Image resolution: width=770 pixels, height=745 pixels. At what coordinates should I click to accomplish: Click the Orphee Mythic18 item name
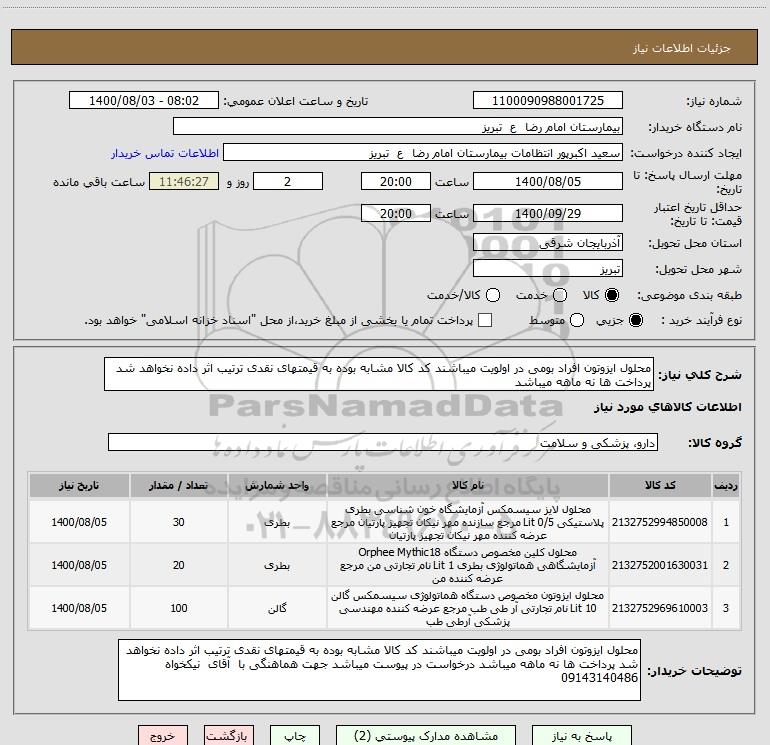(x=468, y=565)
